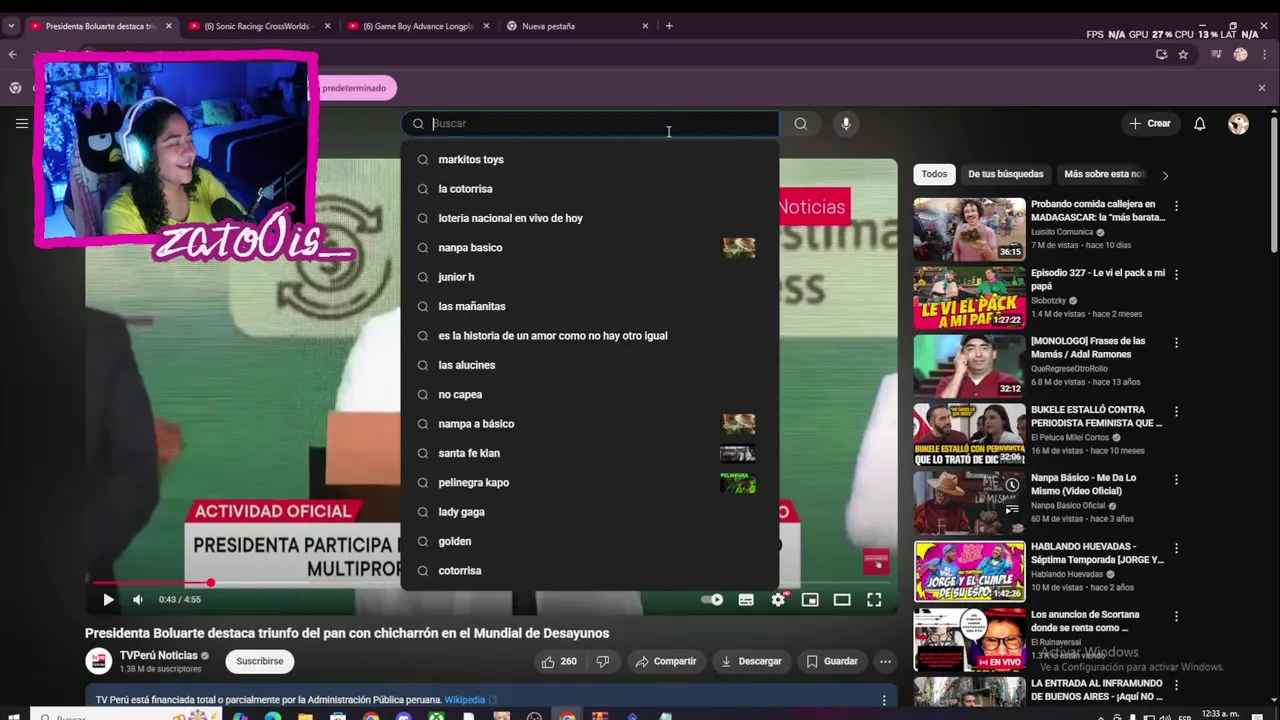This screenshot has width=1280, height=720.
Task: Choose suggestion 'golden'
Action: pos(590,541)
